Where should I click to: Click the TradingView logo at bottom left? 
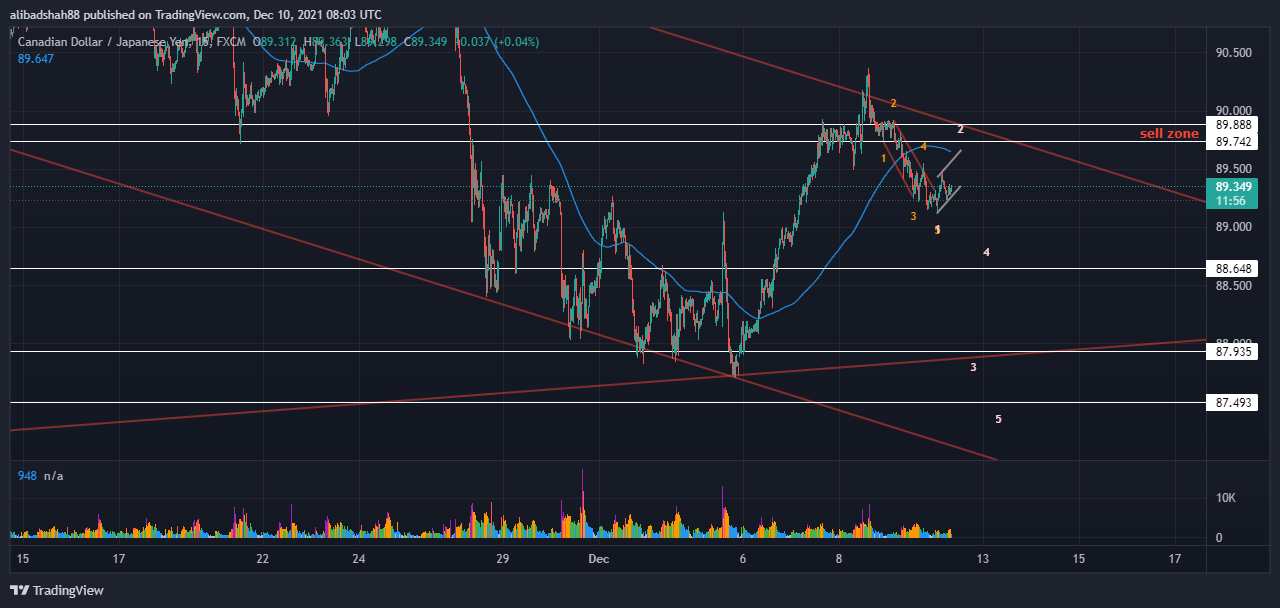tap(57, 590)
